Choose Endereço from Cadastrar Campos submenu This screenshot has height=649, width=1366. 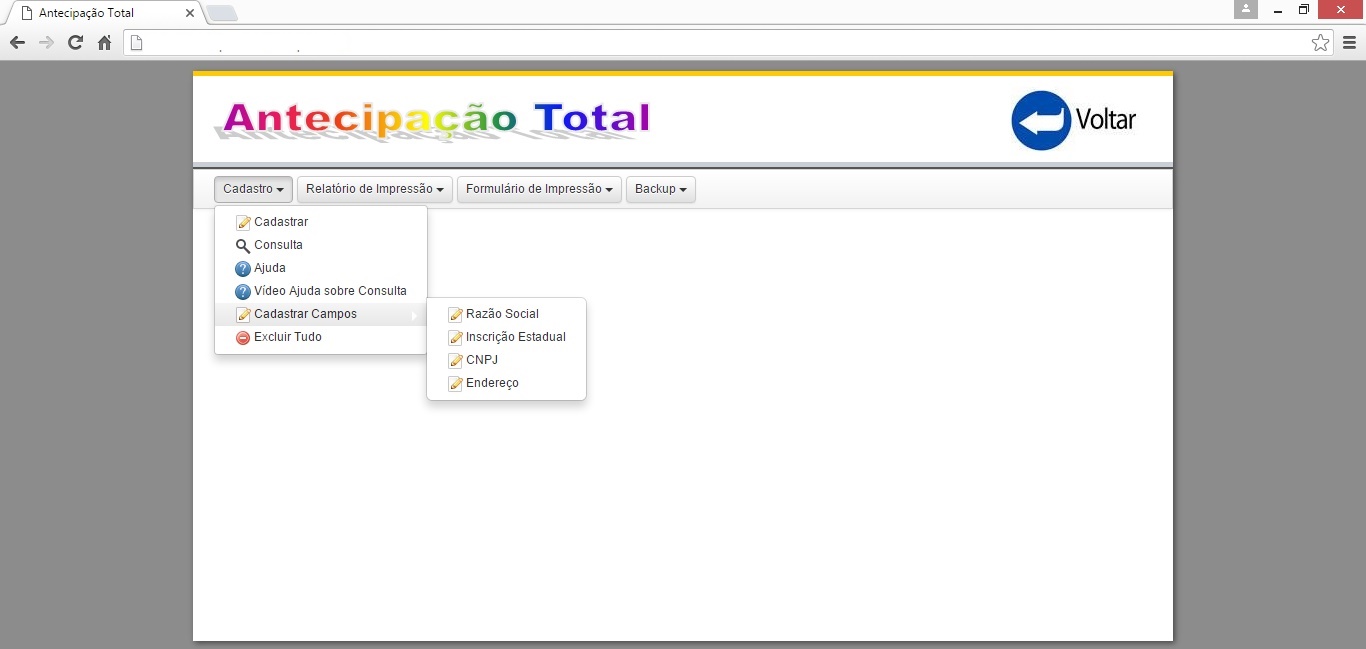[x=492, y=383]
